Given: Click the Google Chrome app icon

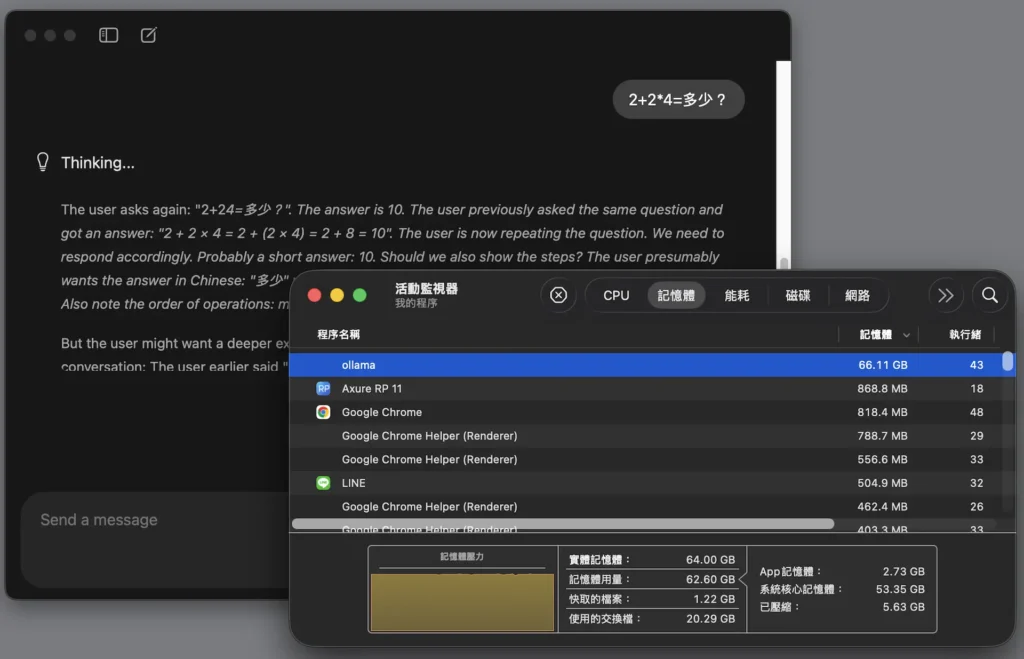Looking at the screenshot, I should [x=323, y=412].
